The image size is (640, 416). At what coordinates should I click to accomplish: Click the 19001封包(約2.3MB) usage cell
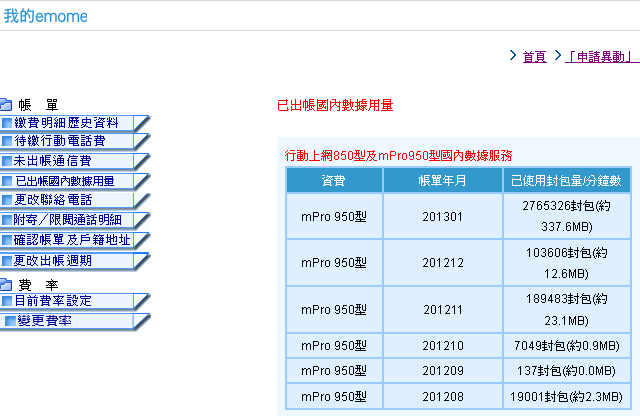tap(567, 396)
